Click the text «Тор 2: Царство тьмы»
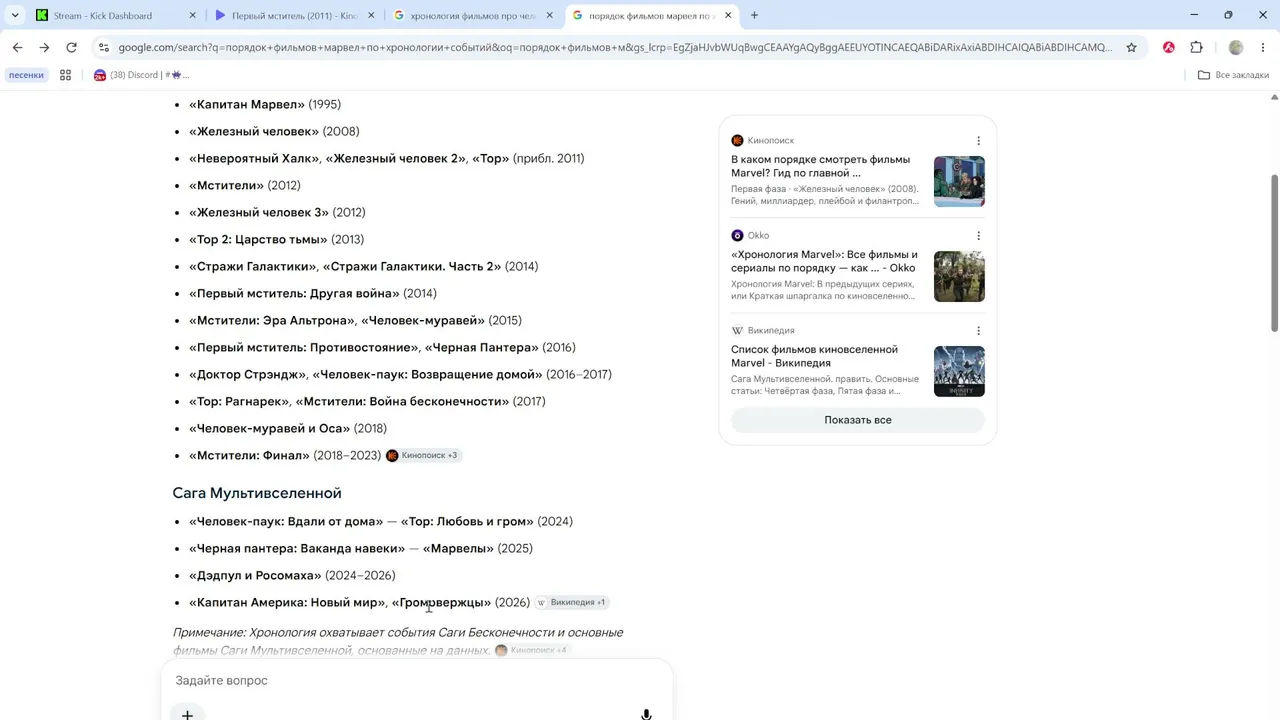Image resolution: width=1280 pixels, height=720 pixels. click(258, 240)
